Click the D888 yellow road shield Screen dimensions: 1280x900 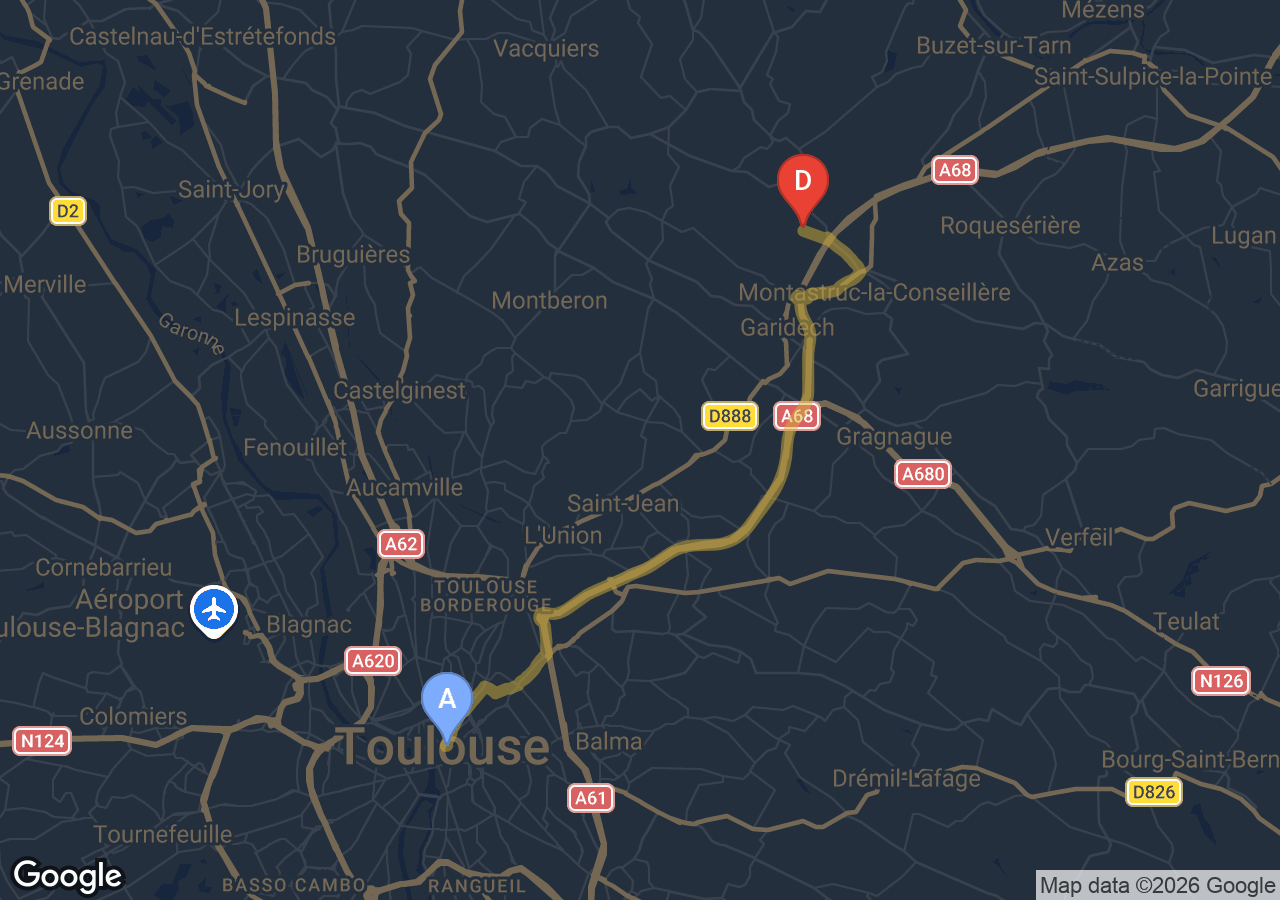729,416
